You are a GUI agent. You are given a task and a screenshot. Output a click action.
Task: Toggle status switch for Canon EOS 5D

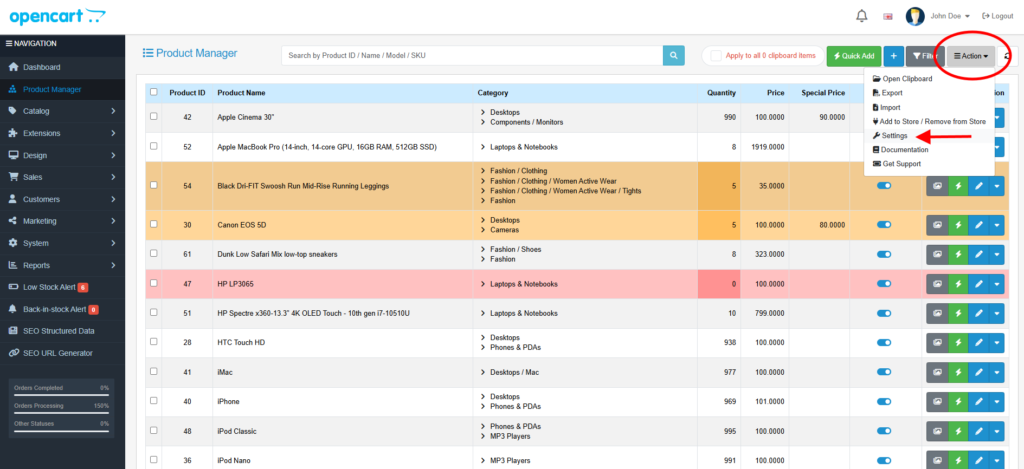coord(884,225)
